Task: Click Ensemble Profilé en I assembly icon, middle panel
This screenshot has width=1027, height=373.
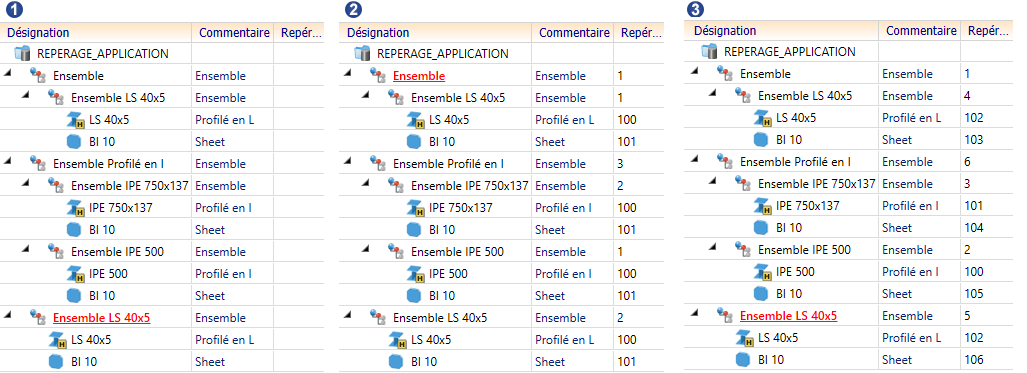Action: click(x=377, y=163)
